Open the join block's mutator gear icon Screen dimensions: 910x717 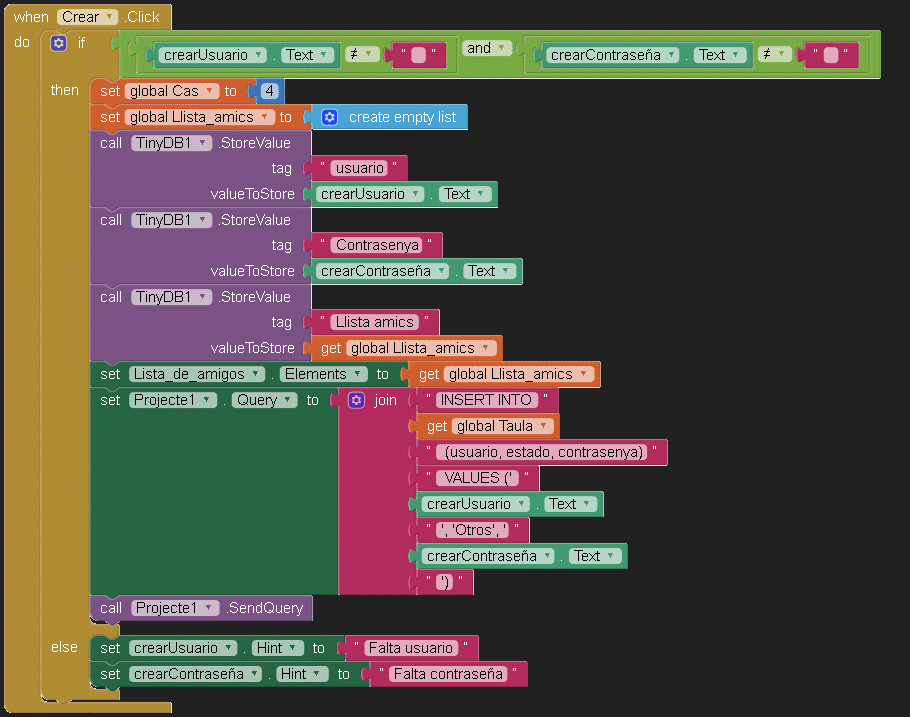pos(356,400)
